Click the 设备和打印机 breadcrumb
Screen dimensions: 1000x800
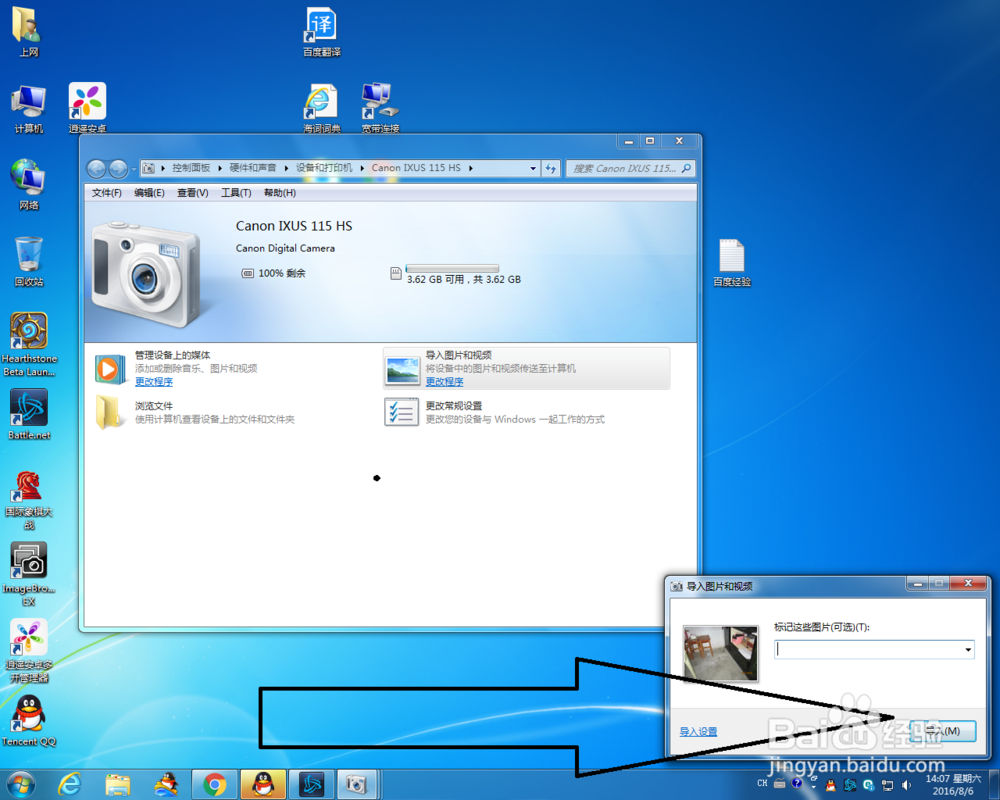coord(323,168)
